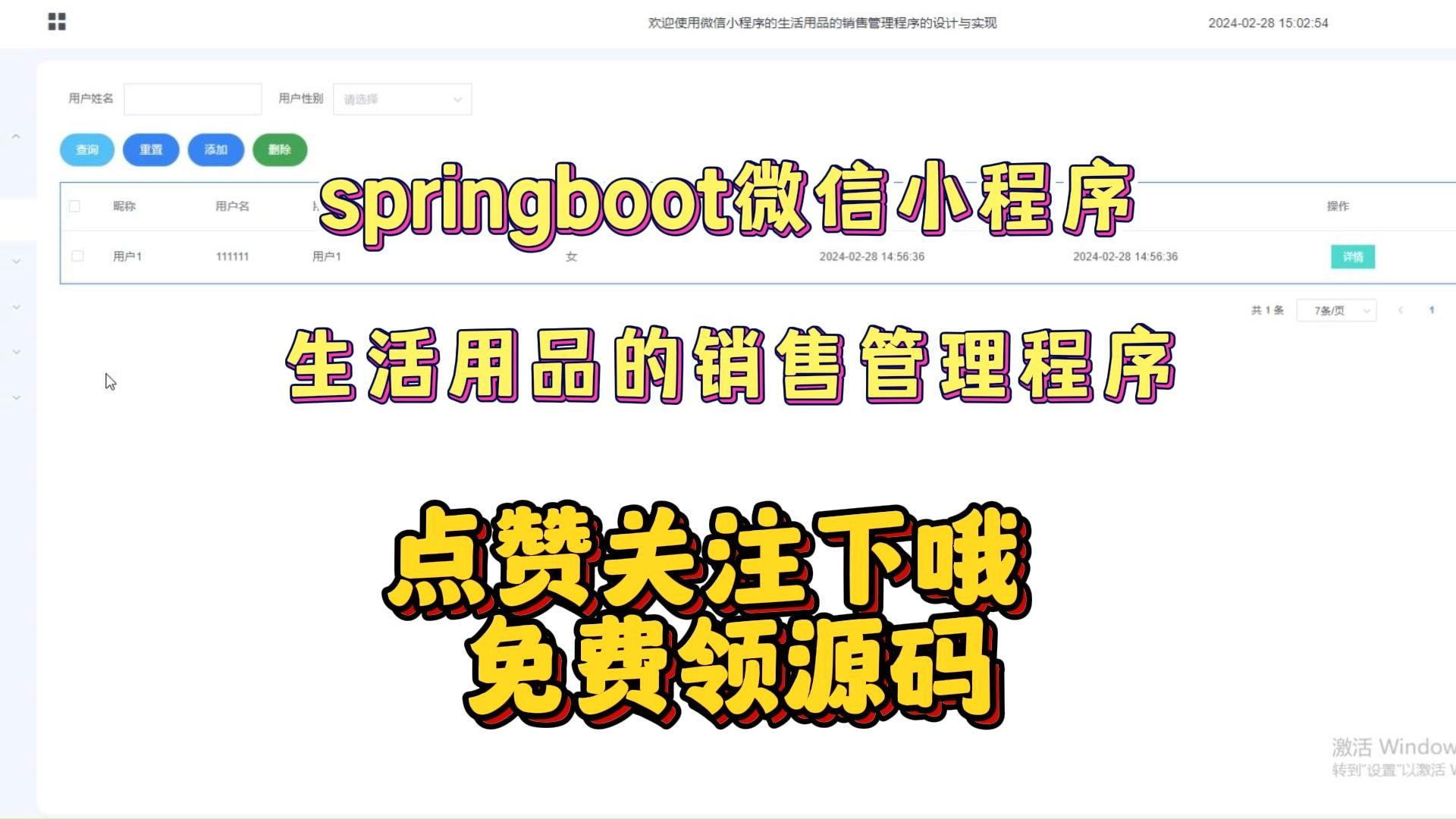Click the 重置 (Reset) icon
Viewport: 1456px width, 819px height.
click(x=150, y=149)
